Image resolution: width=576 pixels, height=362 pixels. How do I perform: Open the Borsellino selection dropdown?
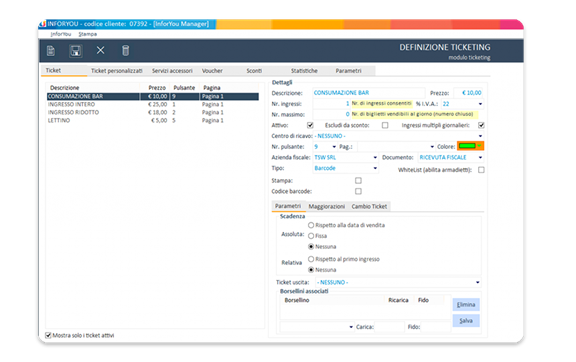(x=351, y=327)
